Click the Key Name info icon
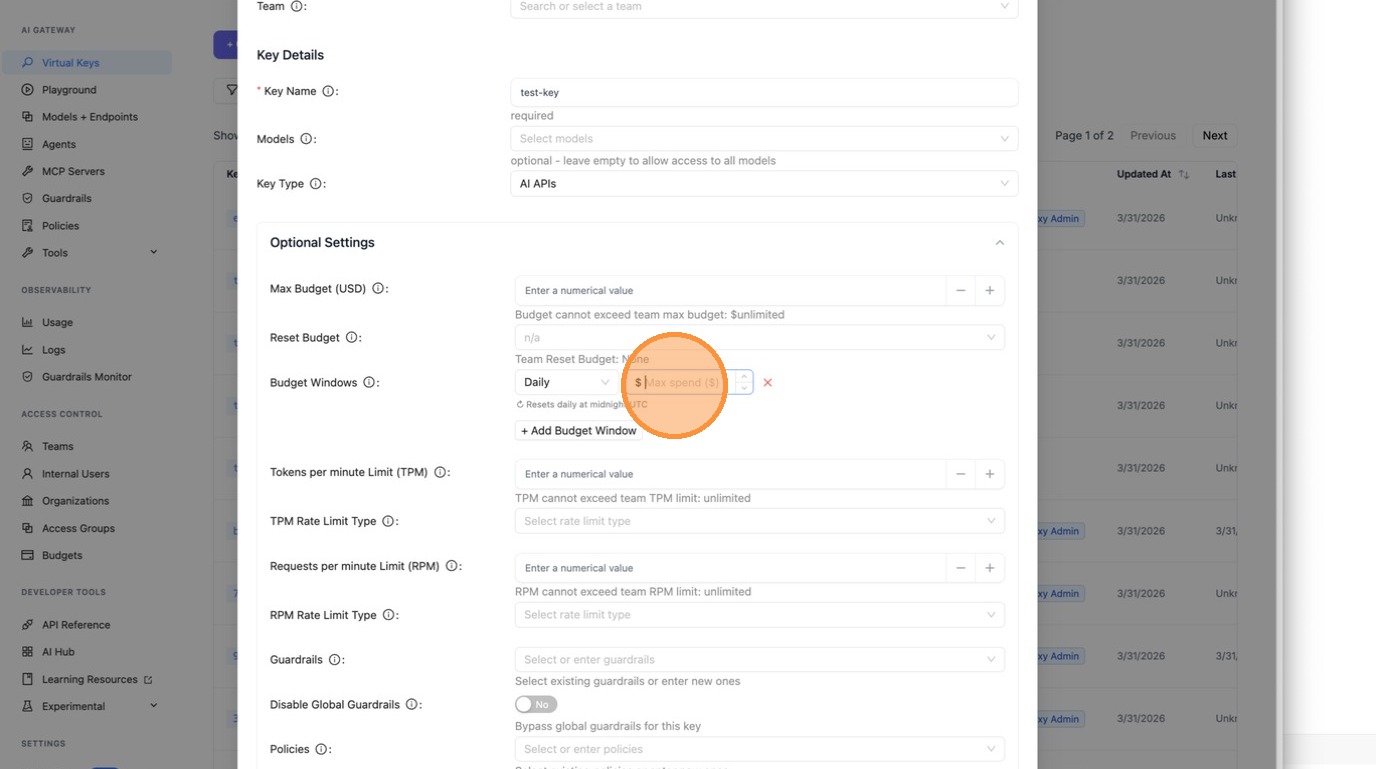The image size is (1376, 769). point(328,91)
